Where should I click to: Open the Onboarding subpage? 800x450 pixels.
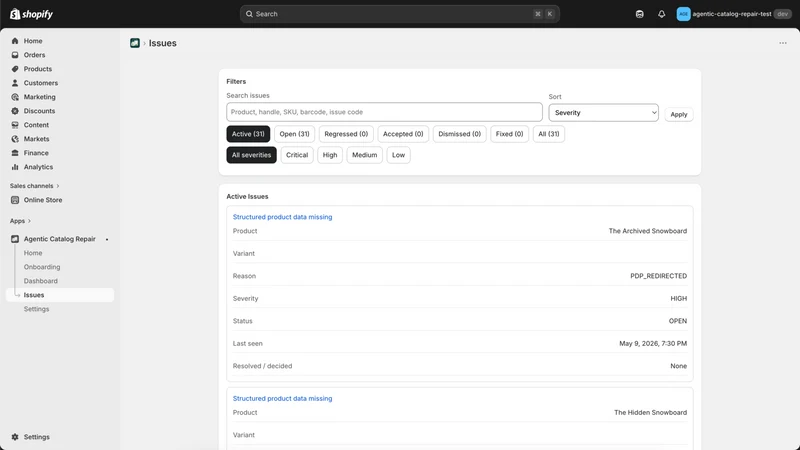click(x=42, y=267)
